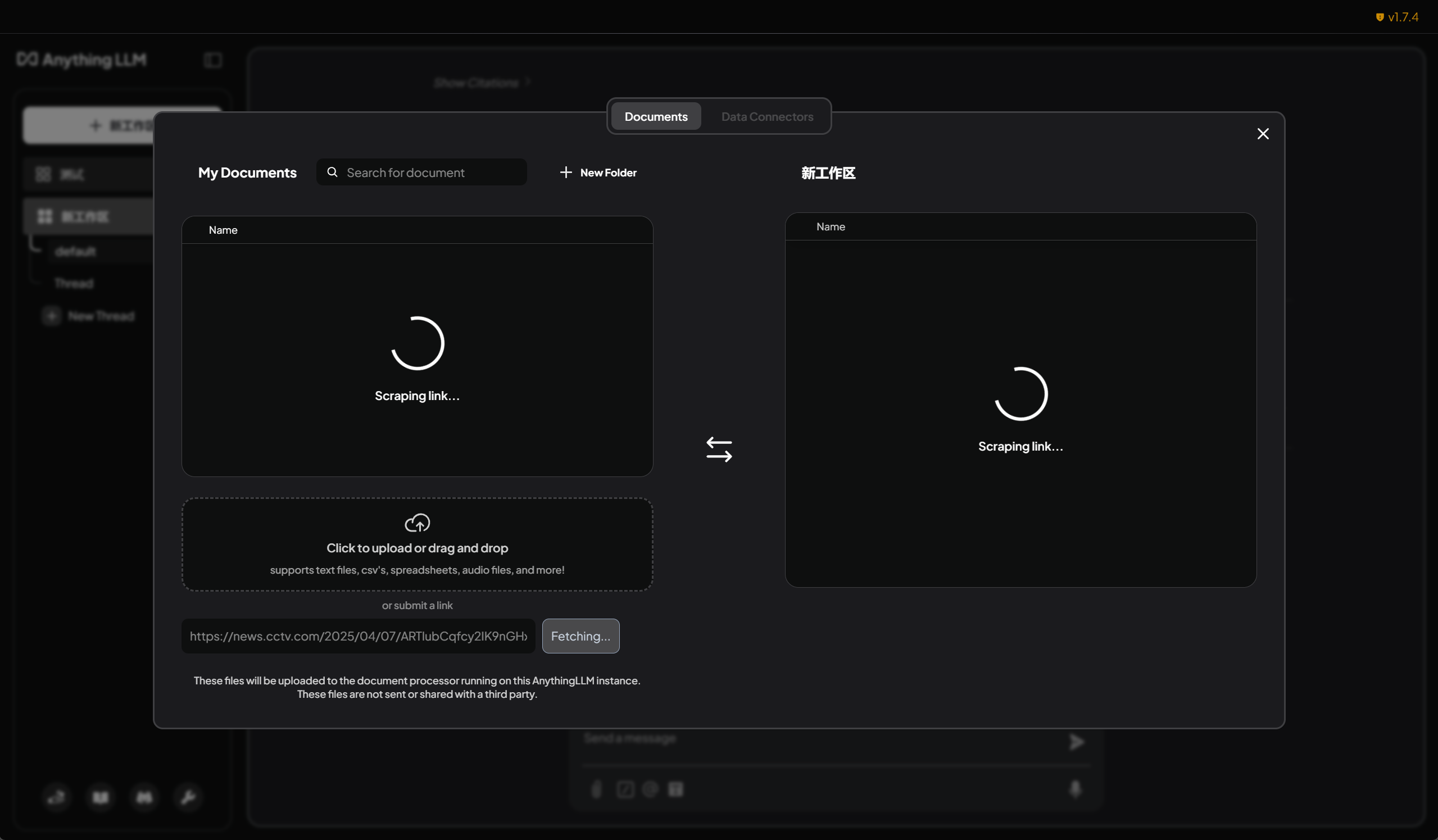
Task: Click the microphone icon in chat box
Action: pos(1075,789)
